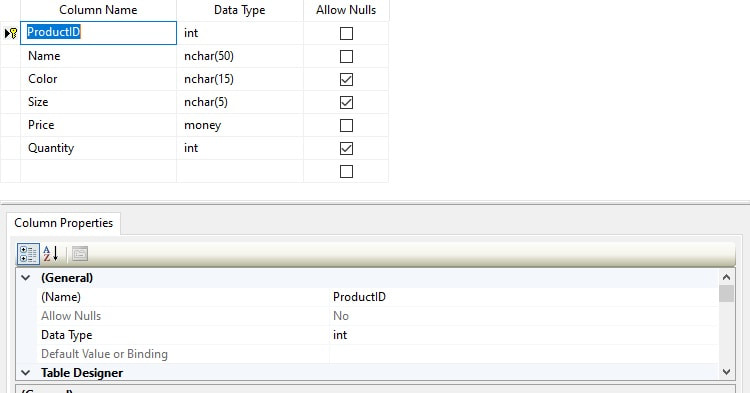Select the Price column name cell
Screen dimensions: 750x393
(x=99, y=125)
